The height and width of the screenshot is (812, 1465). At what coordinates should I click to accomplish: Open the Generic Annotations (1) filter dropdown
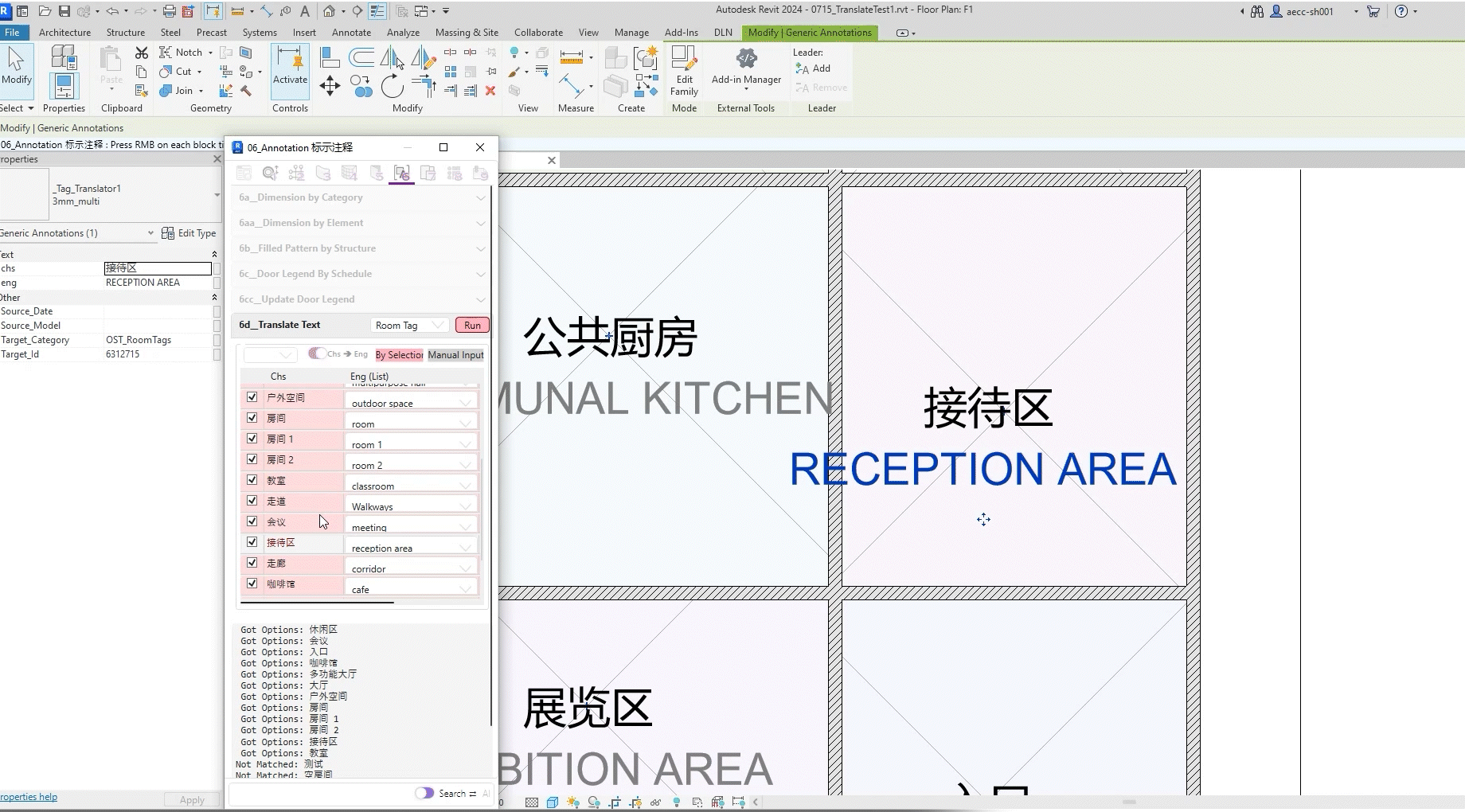tap(76, 233)
